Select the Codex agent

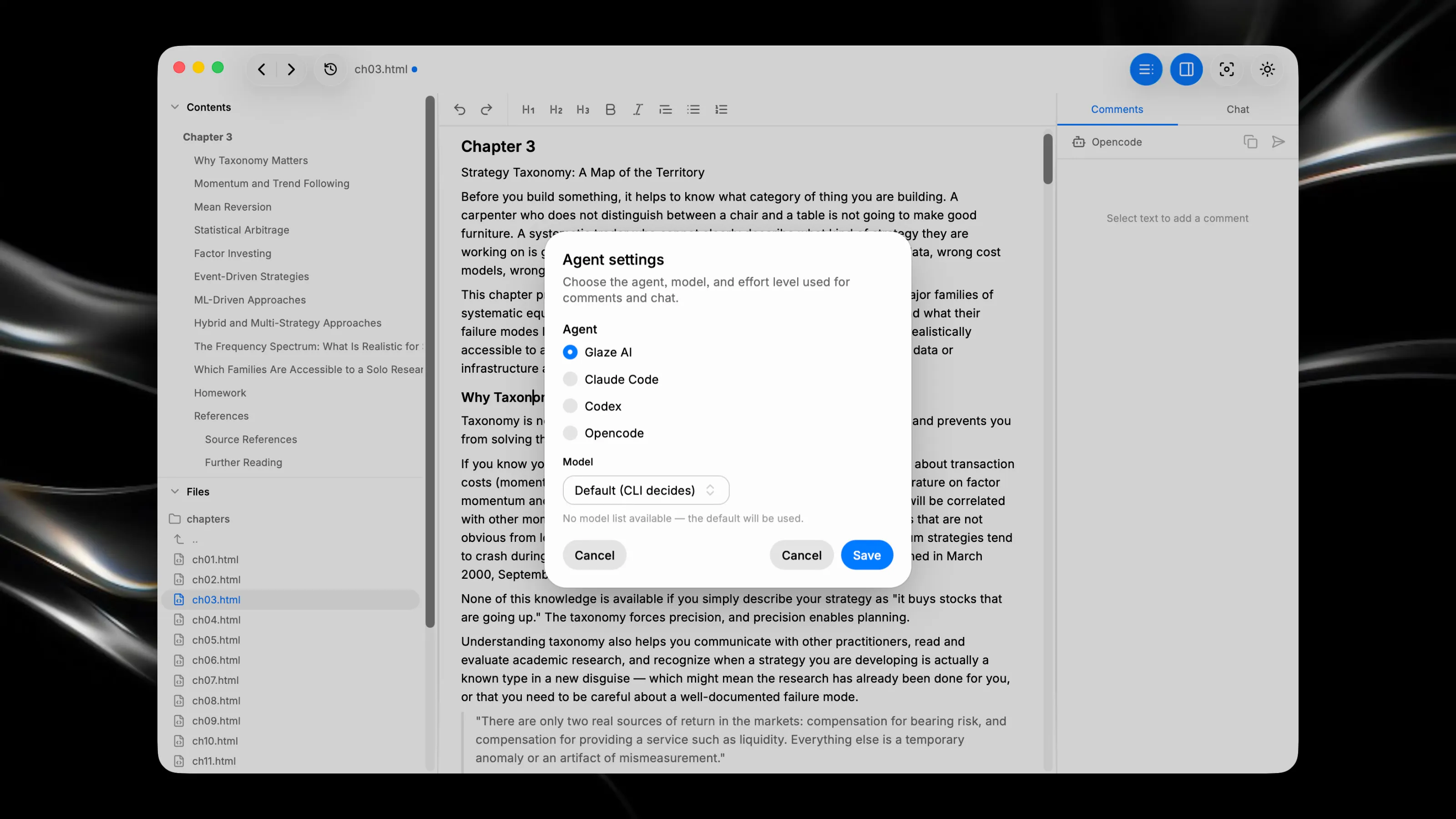[x=570, y=406]
